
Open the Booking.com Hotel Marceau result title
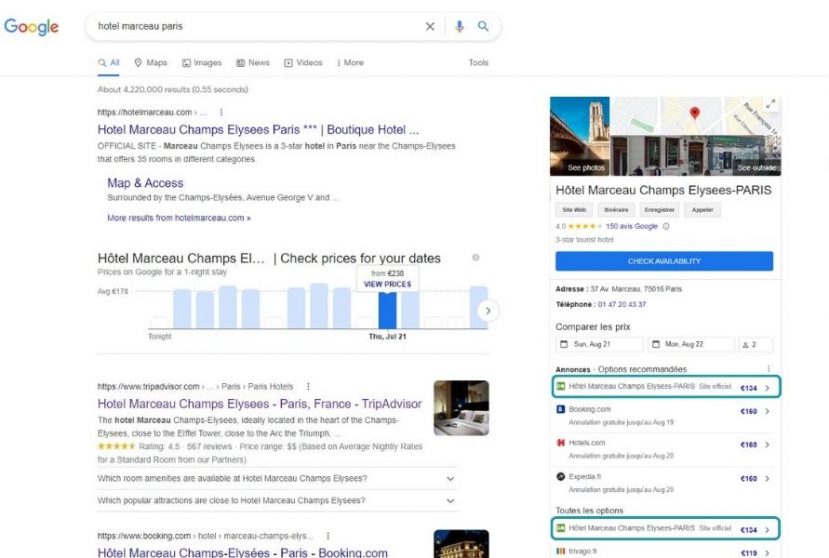[x=243, y=552]
